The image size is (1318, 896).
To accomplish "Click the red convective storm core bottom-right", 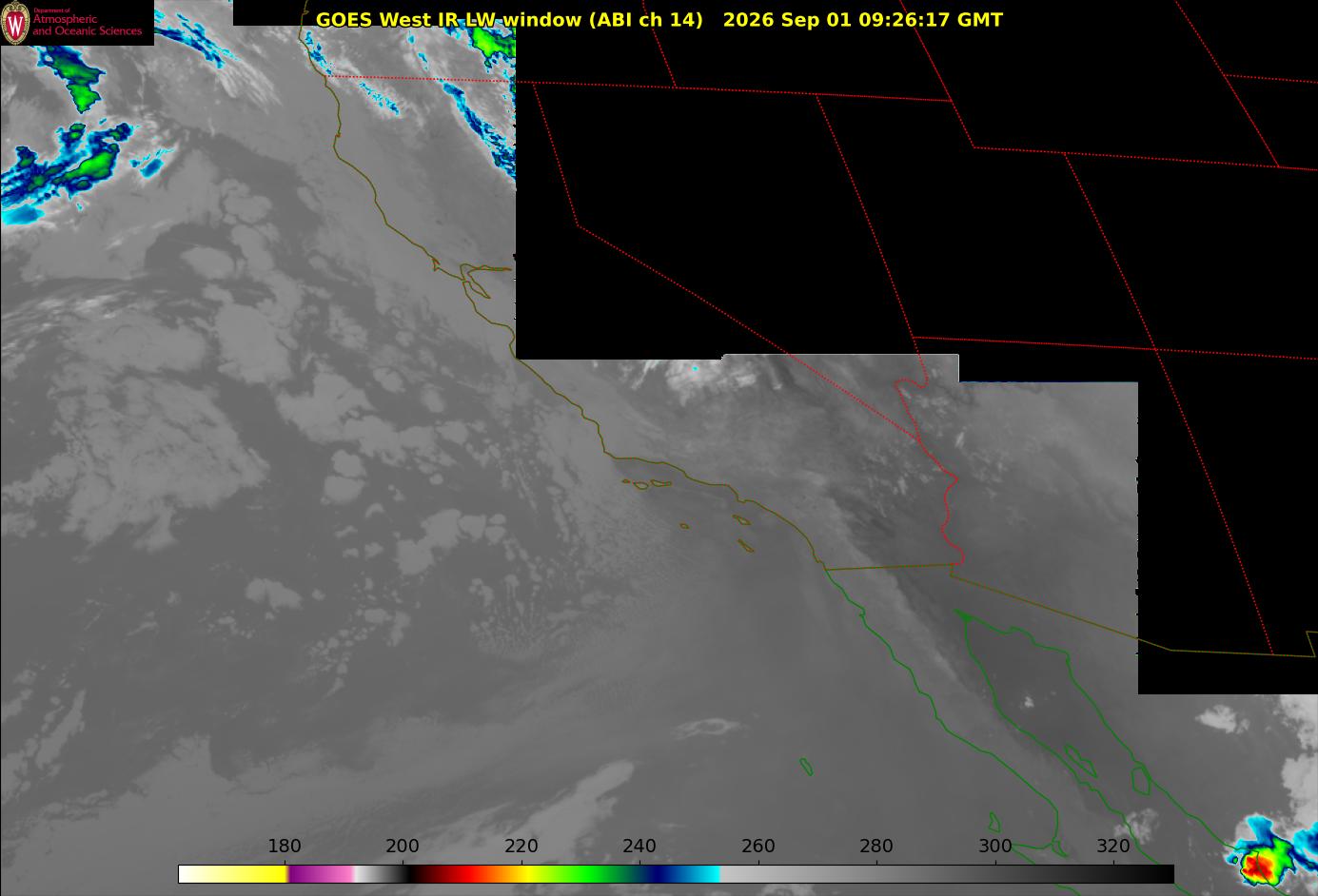I will pyautogui.click(x=1256, y=864).
